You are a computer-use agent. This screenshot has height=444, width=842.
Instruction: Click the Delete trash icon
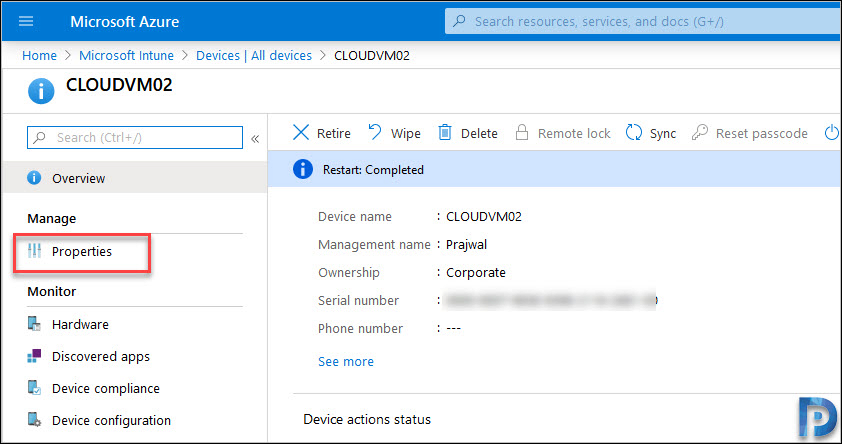(445, 132)
